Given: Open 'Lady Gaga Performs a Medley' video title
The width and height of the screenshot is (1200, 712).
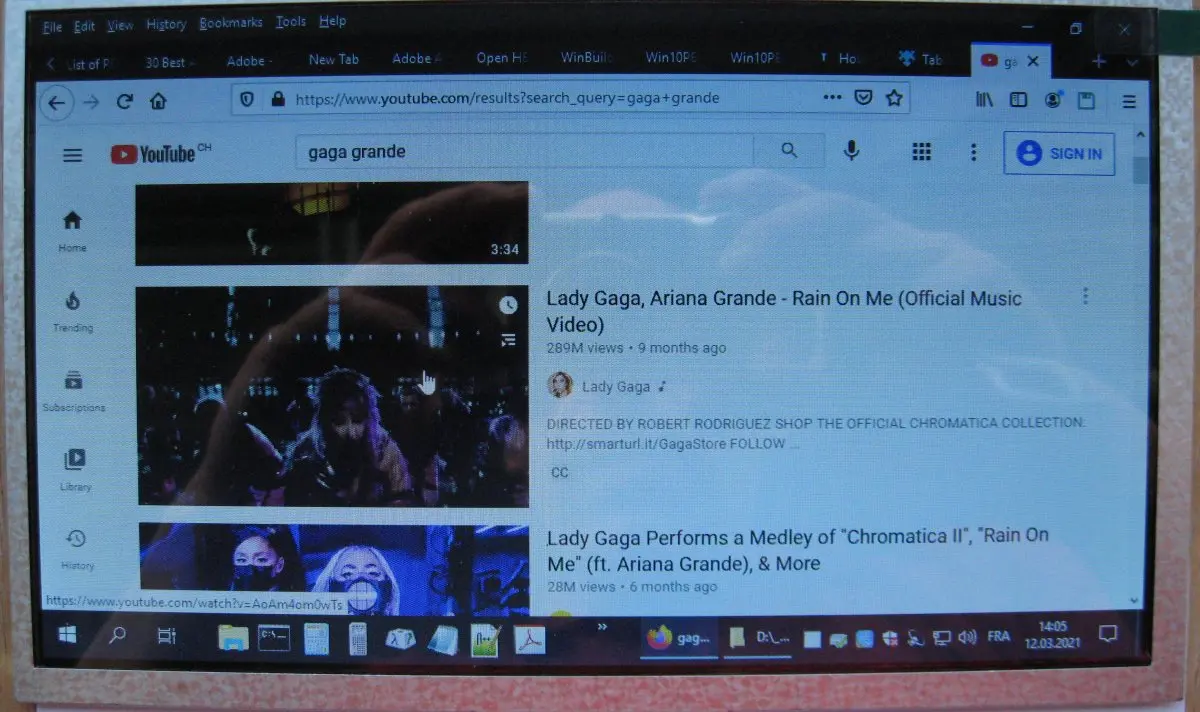Looking at the screenshot, I should [x=797, y=549].
